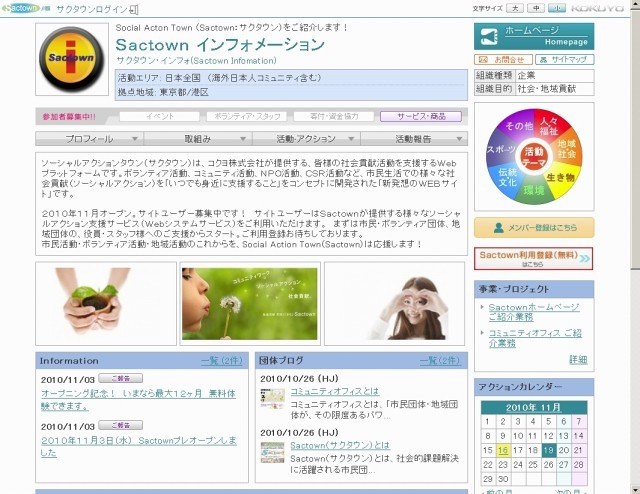Click the vertical scrollbar thumb
Screen dimensions: 640x494
point(635,139)
